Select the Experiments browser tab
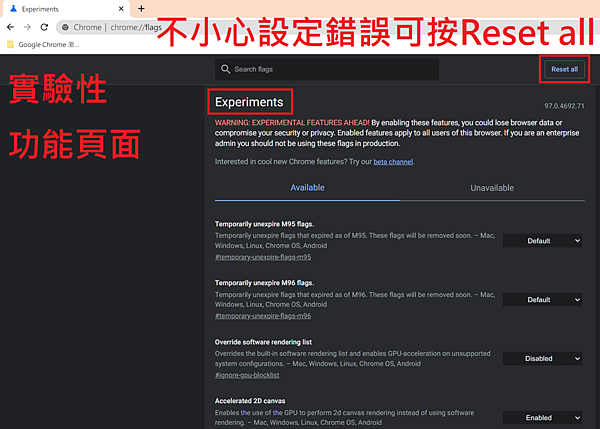The image size is (600, 429). click(x=66, y=9)
